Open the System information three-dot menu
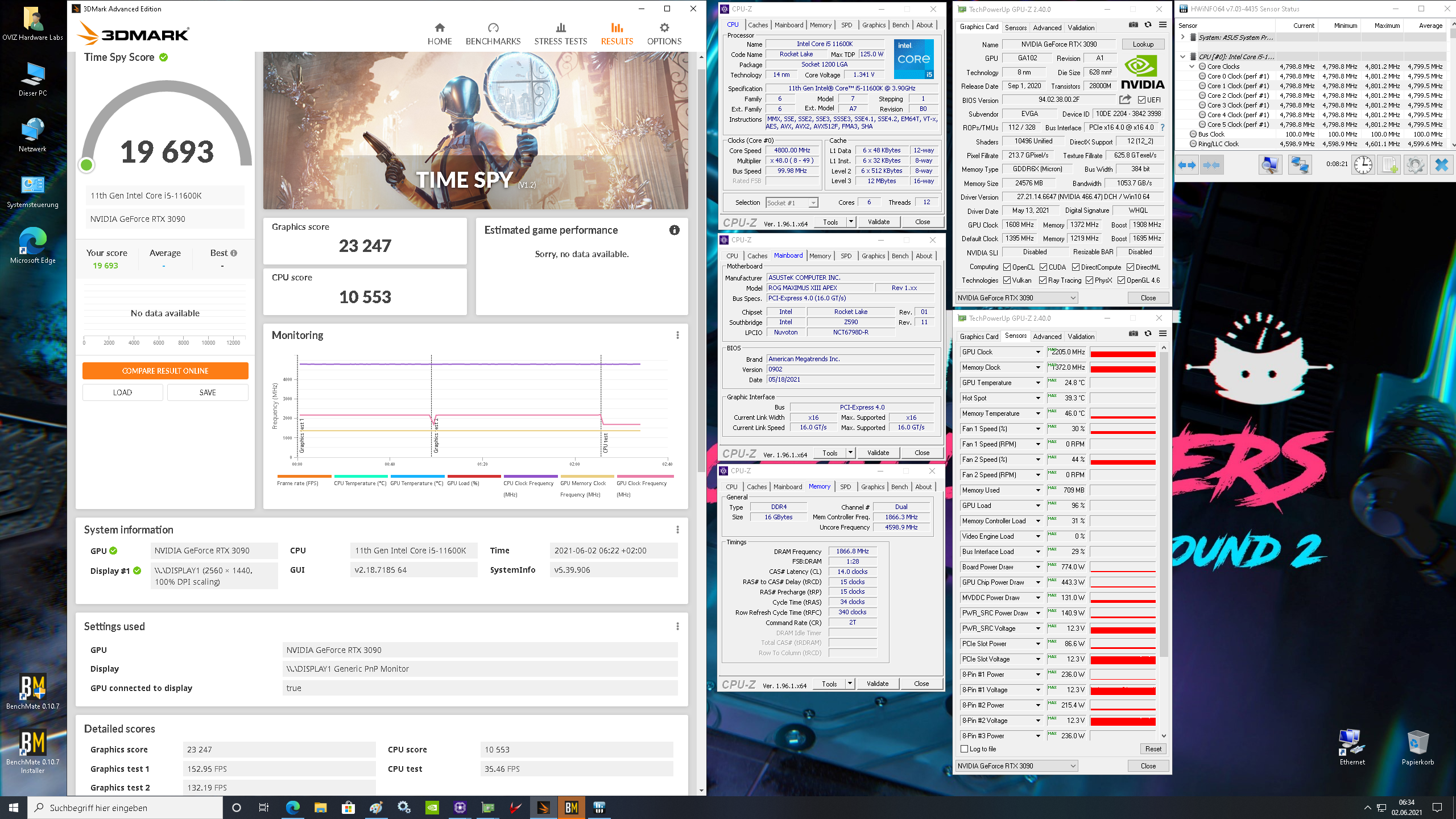 coord(677,530)
